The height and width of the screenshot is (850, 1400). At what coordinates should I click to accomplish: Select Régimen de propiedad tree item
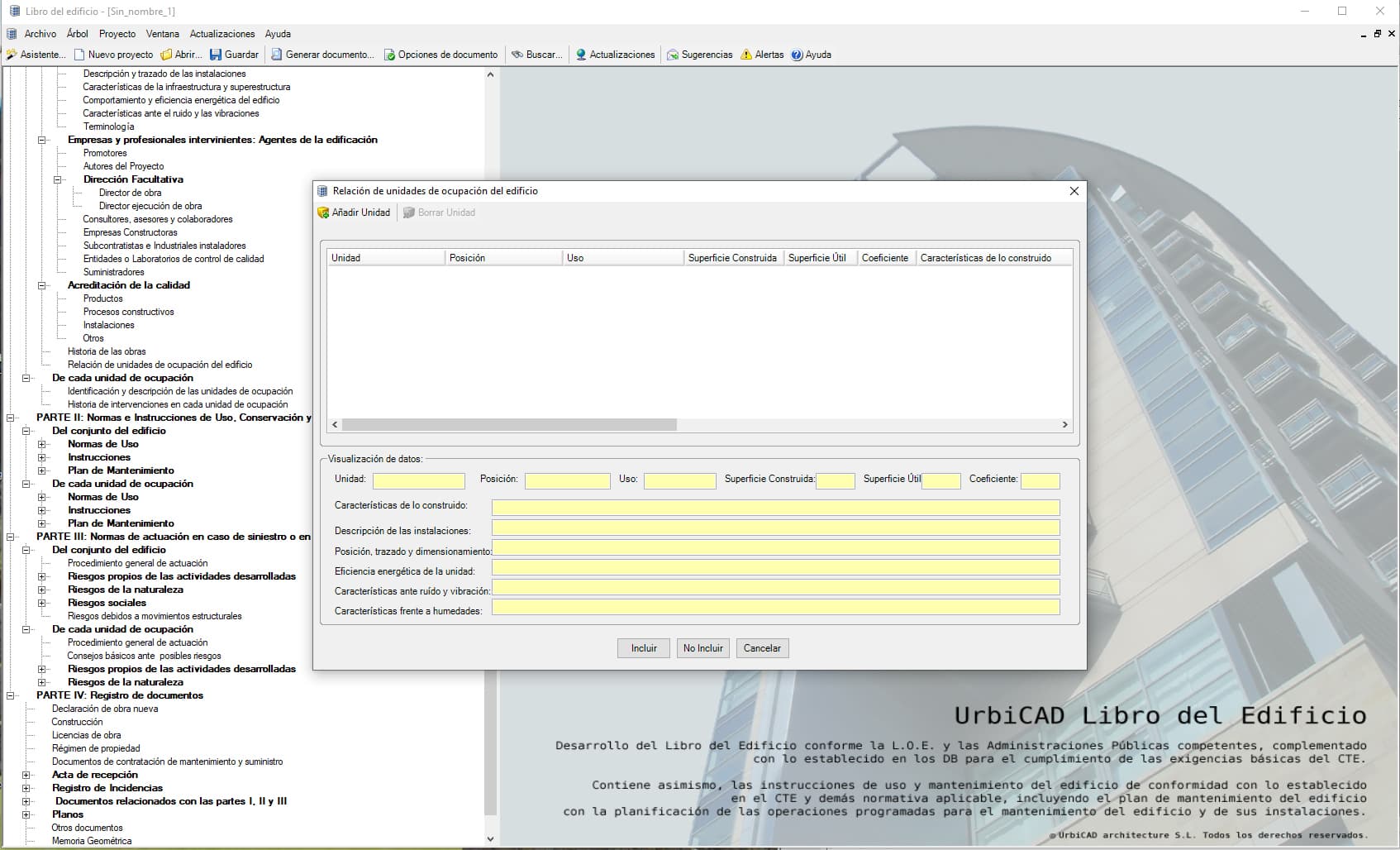pyautogui.click(x=96, y=748)
